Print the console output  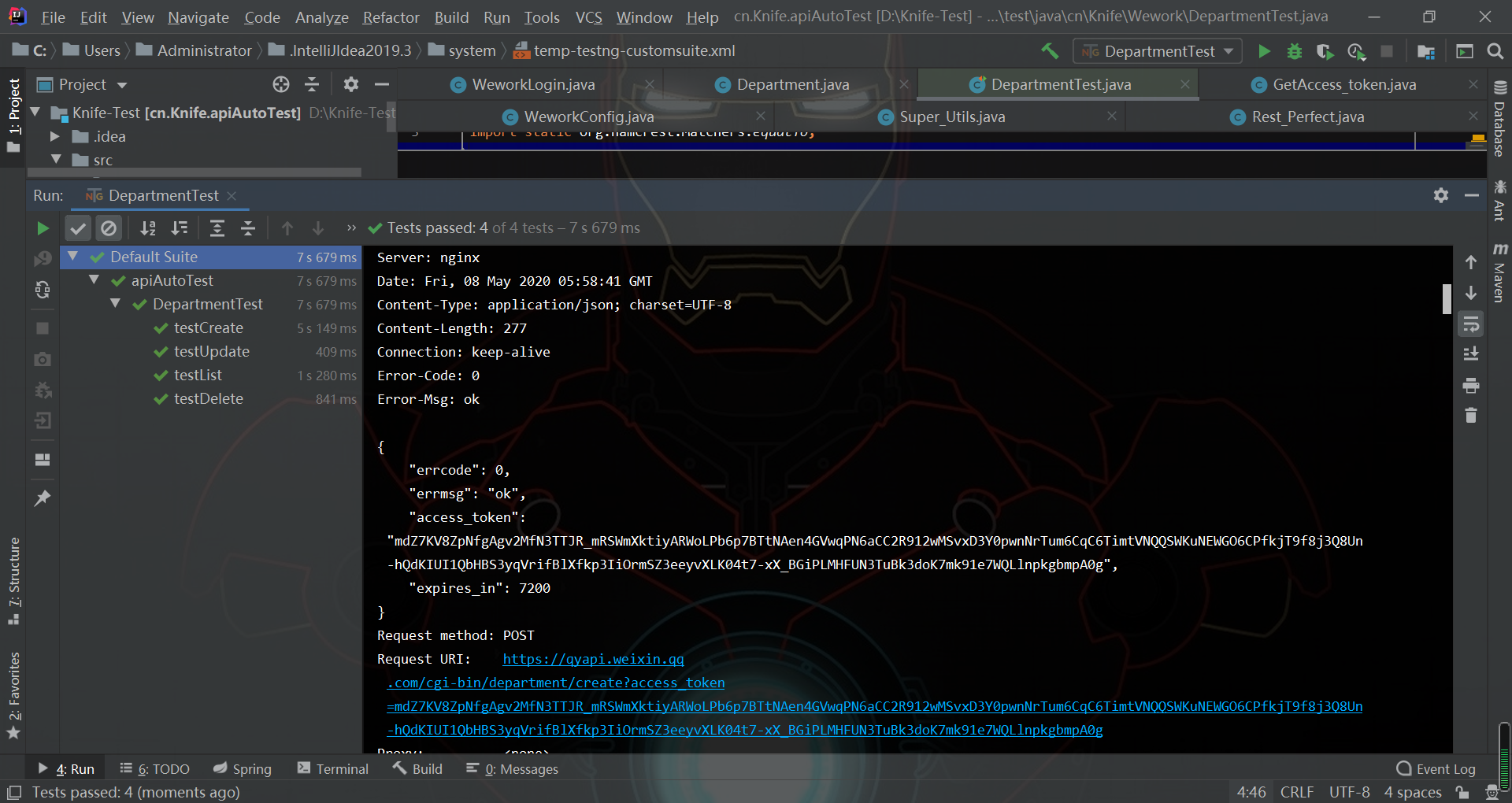(x=1470, y=386)
